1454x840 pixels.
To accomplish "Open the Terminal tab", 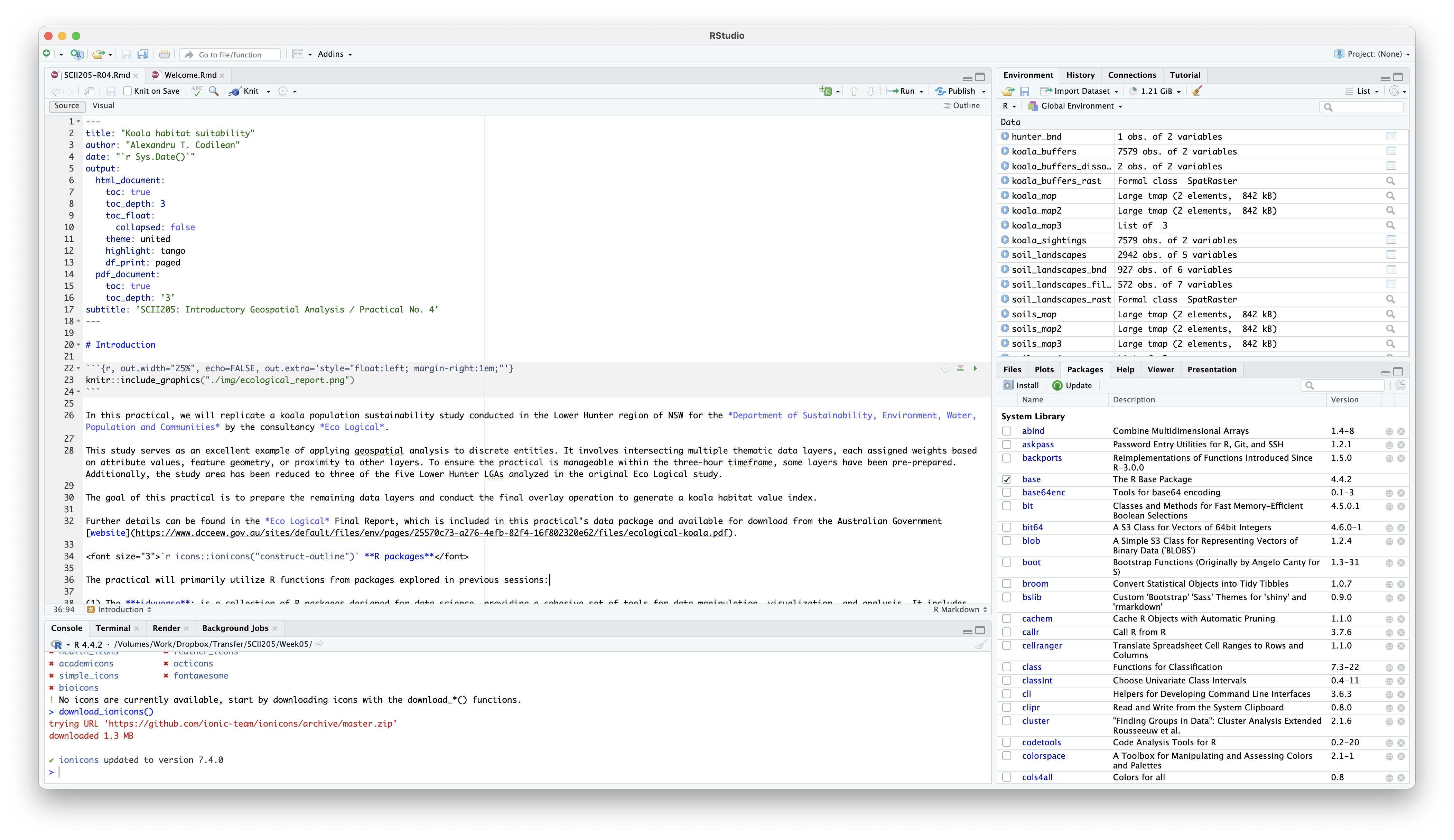I will click(x=113, y=628).
